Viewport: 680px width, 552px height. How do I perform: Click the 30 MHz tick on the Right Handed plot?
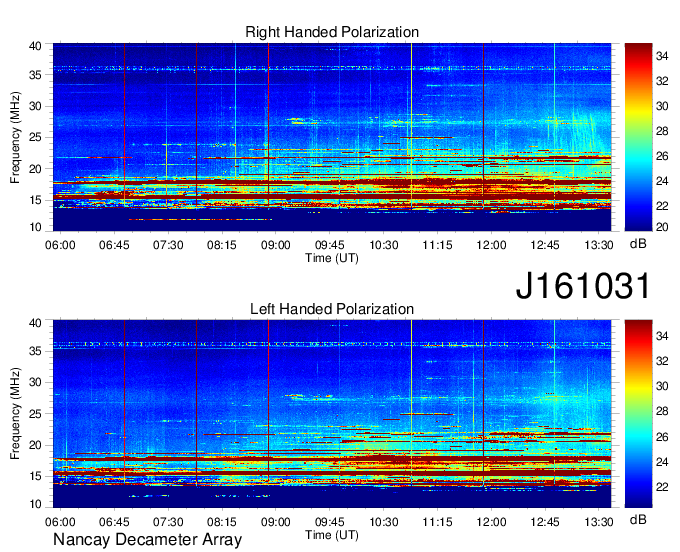(x=36, y=106)
